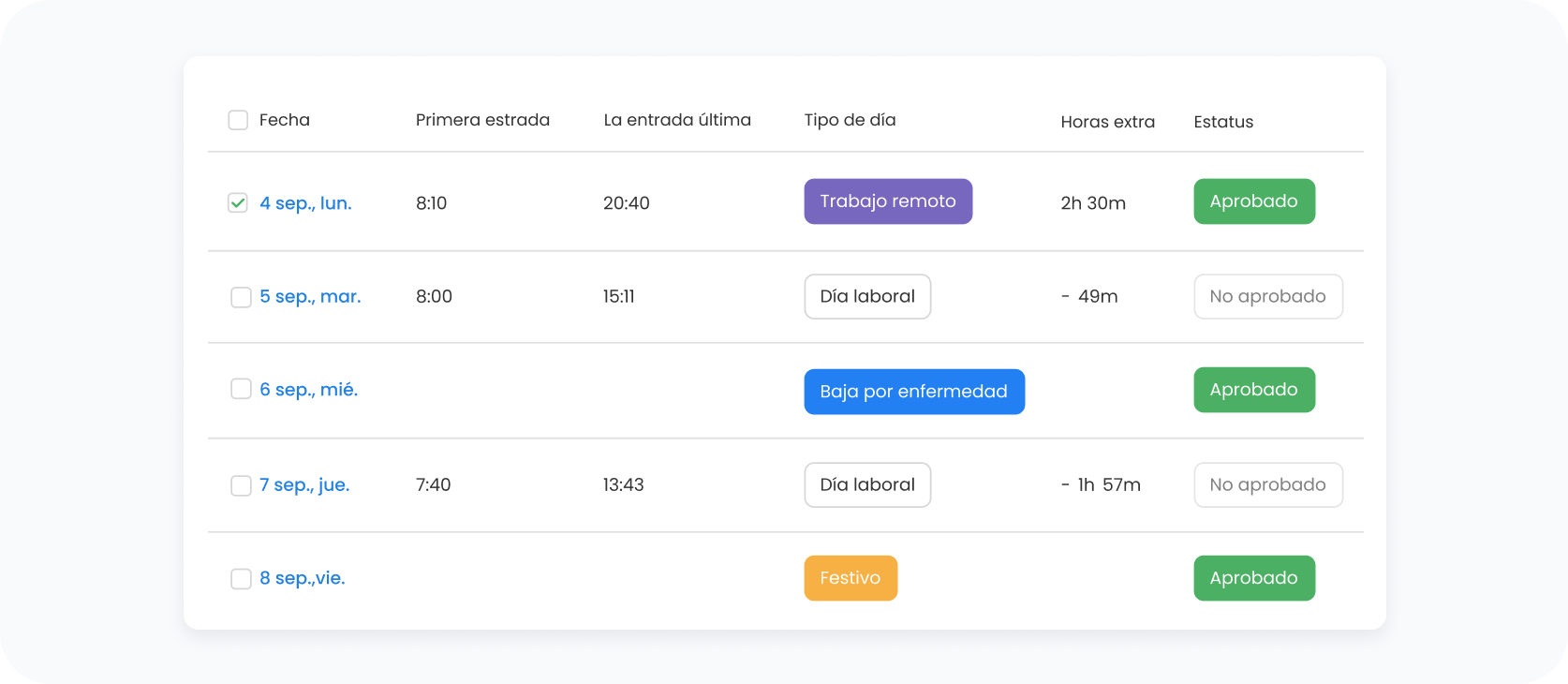Screen dimensions: 1568x684
Task: Select the 8 sep., vie. entry
Action: click(x=303, y=578)
